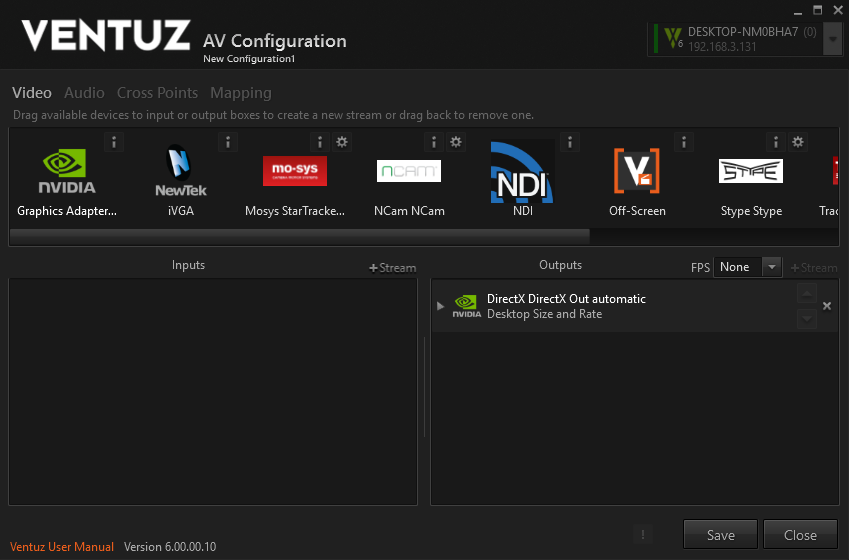Remove the DirectX Out output stream

(x=827, y=306)
